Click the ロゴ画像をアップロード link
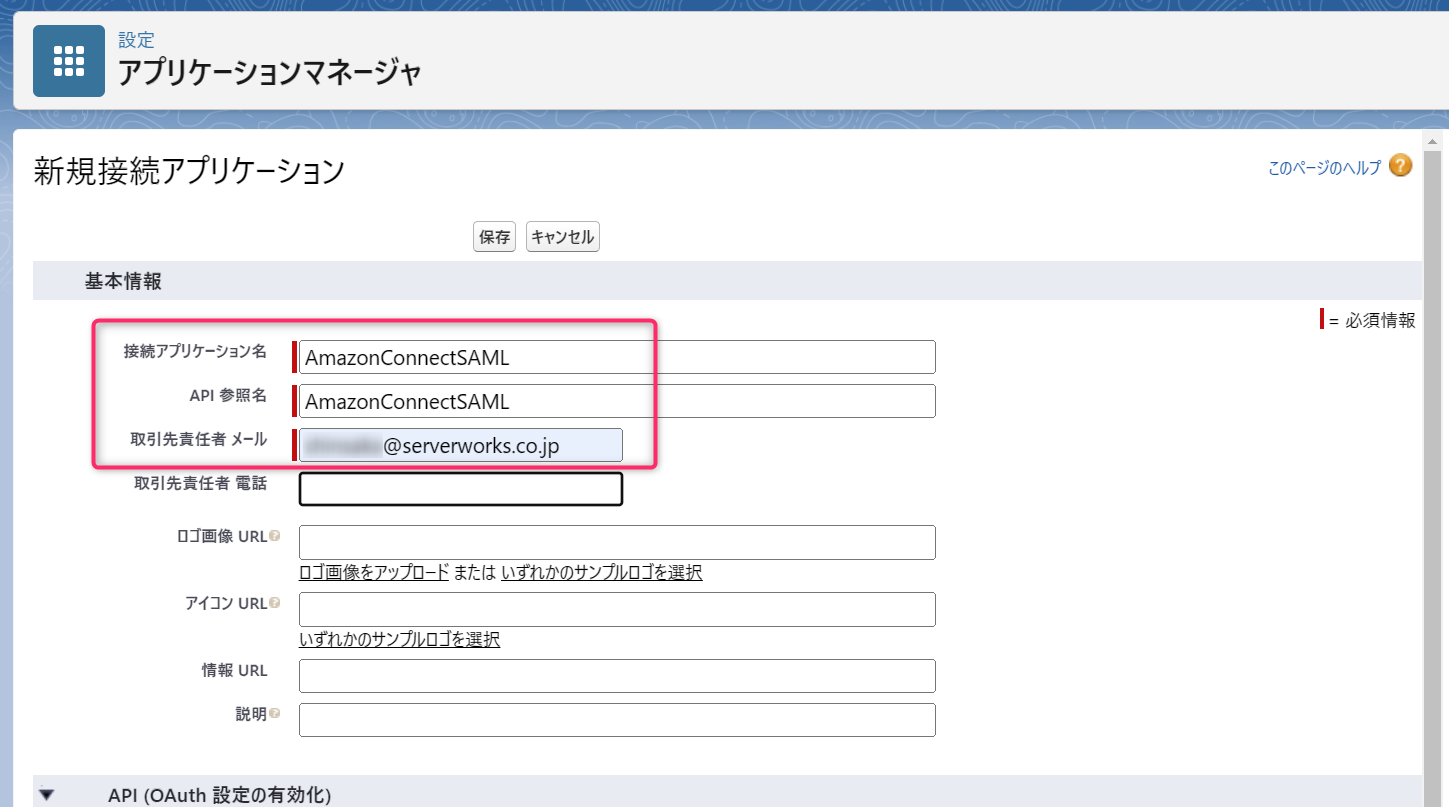Screen dimensions: 1449x807 click(x=374, y=573)
